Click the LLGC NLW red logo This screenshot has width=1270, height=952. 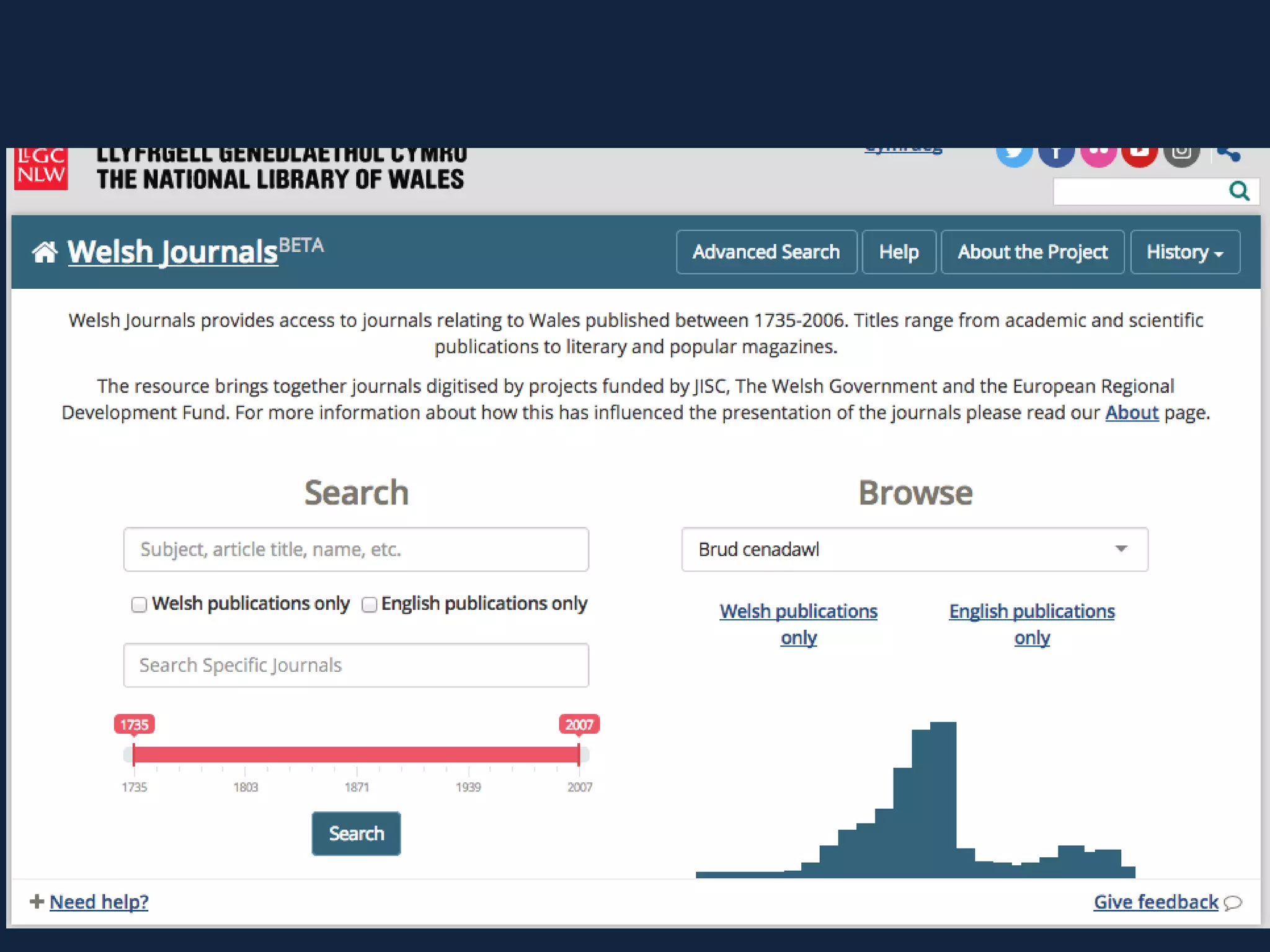tap(41, 168)
